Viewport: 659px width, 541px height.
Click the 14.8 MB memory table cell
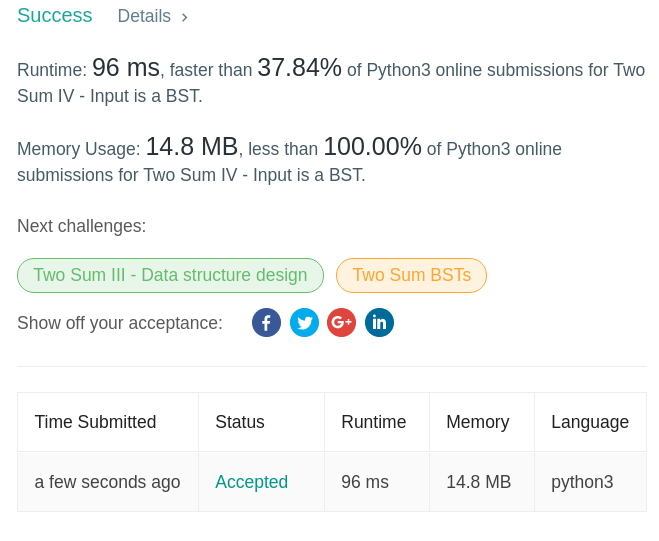point(478,482)
